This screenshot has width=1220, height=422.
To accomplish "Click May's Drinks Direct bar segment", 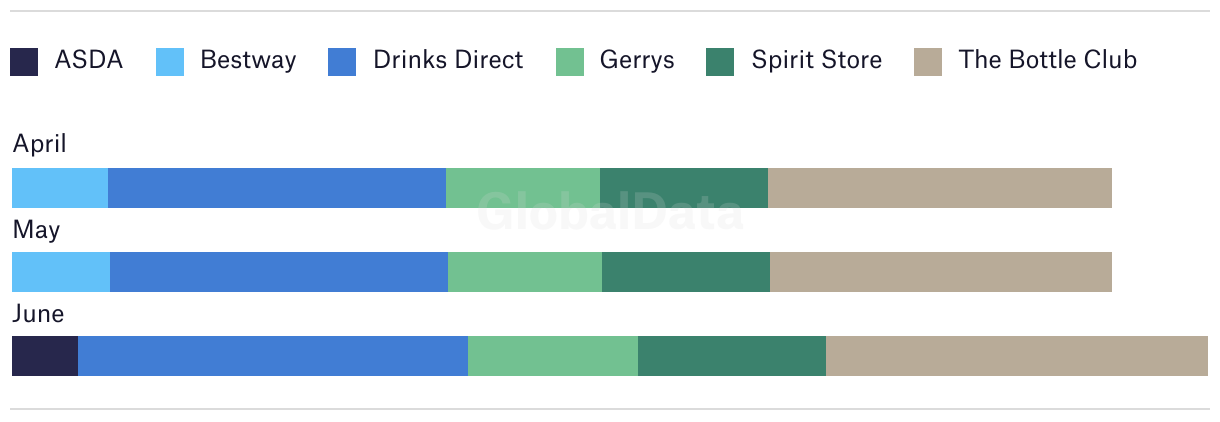I will pyautogui.click(x=279, y=272).
